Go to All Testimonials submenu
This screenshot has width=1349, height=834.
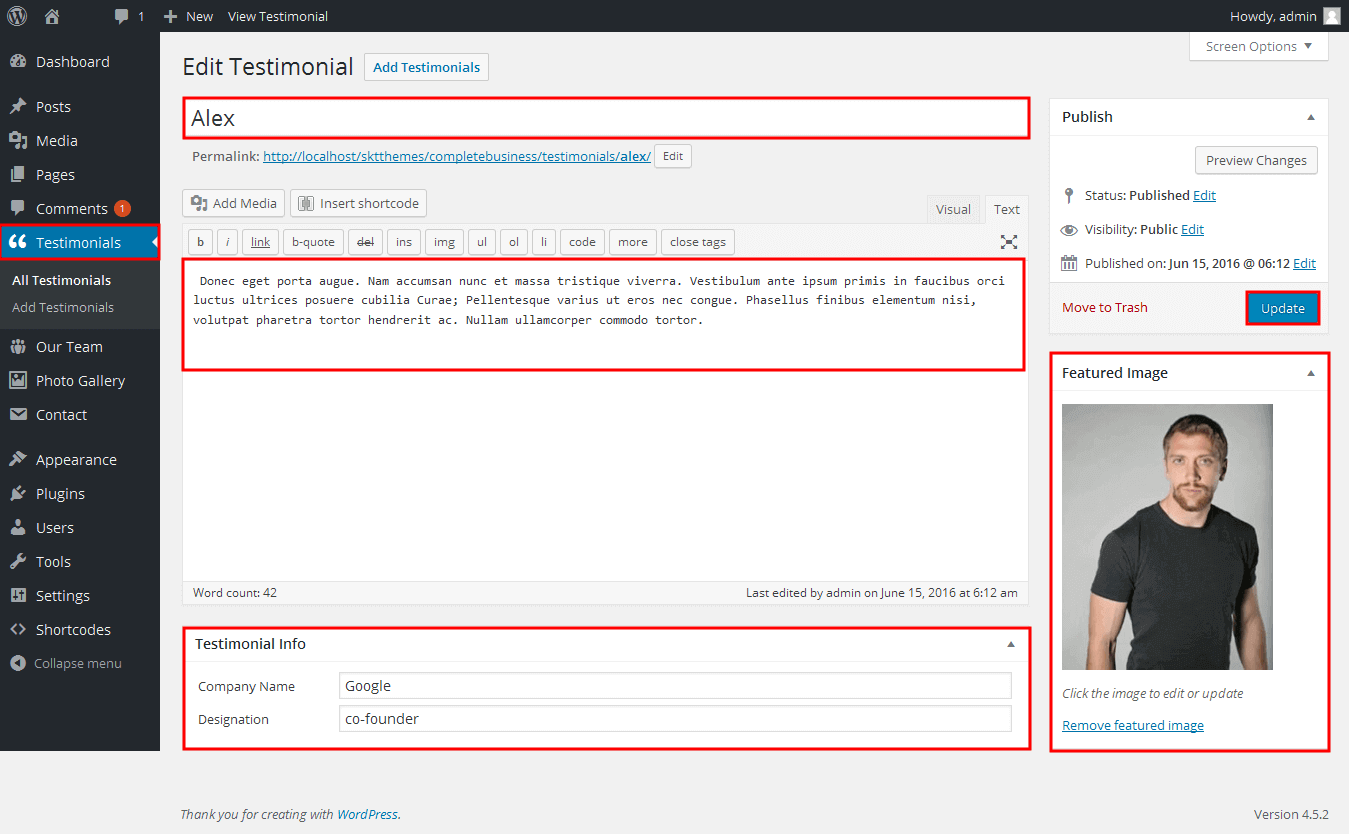61,281
